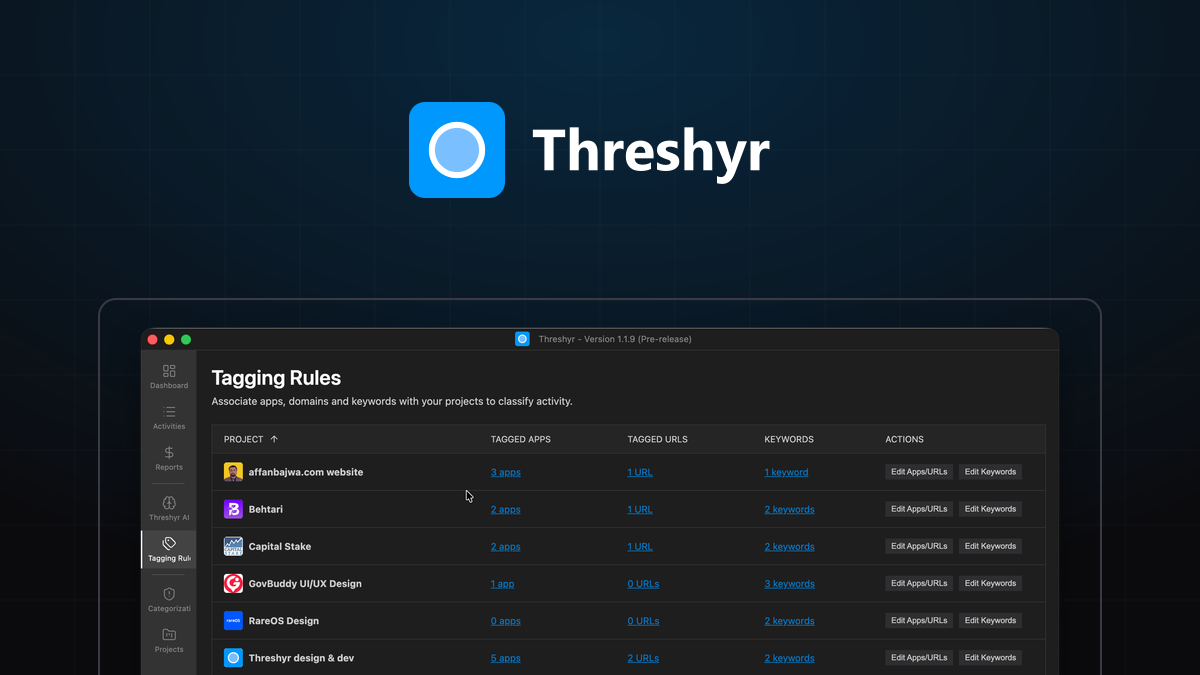This screenshot has height=675, width=1200.
Task: Open the Activities list icon
Action: point(169,412)
